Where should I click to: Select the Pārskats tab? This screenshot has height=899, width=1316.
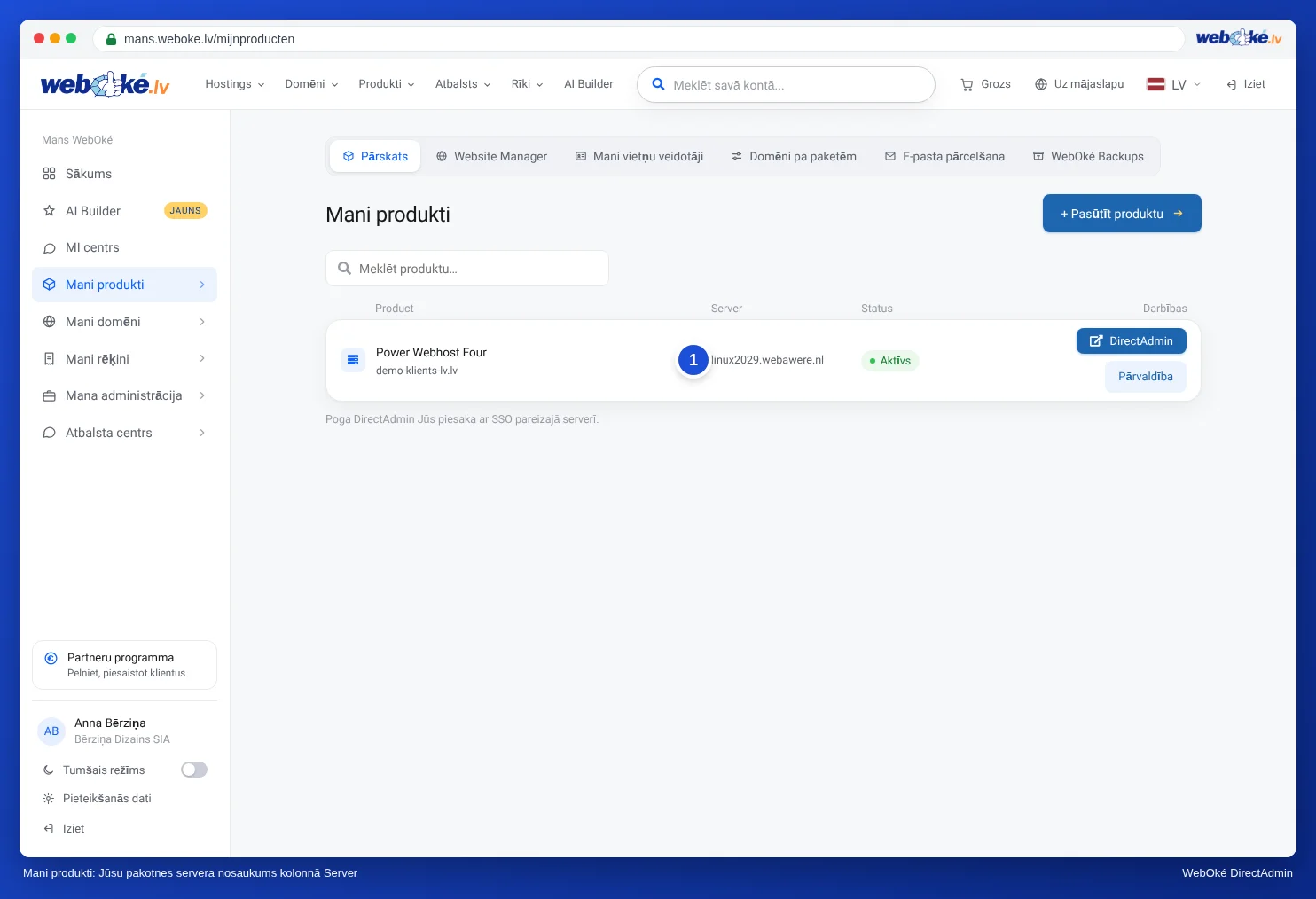pyautogui.click(x=375, y=156)
